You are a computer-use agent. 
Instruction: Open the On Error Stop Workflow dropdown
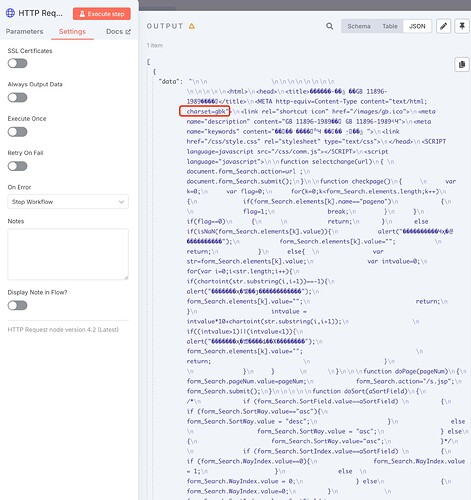(x=68, y=202)
